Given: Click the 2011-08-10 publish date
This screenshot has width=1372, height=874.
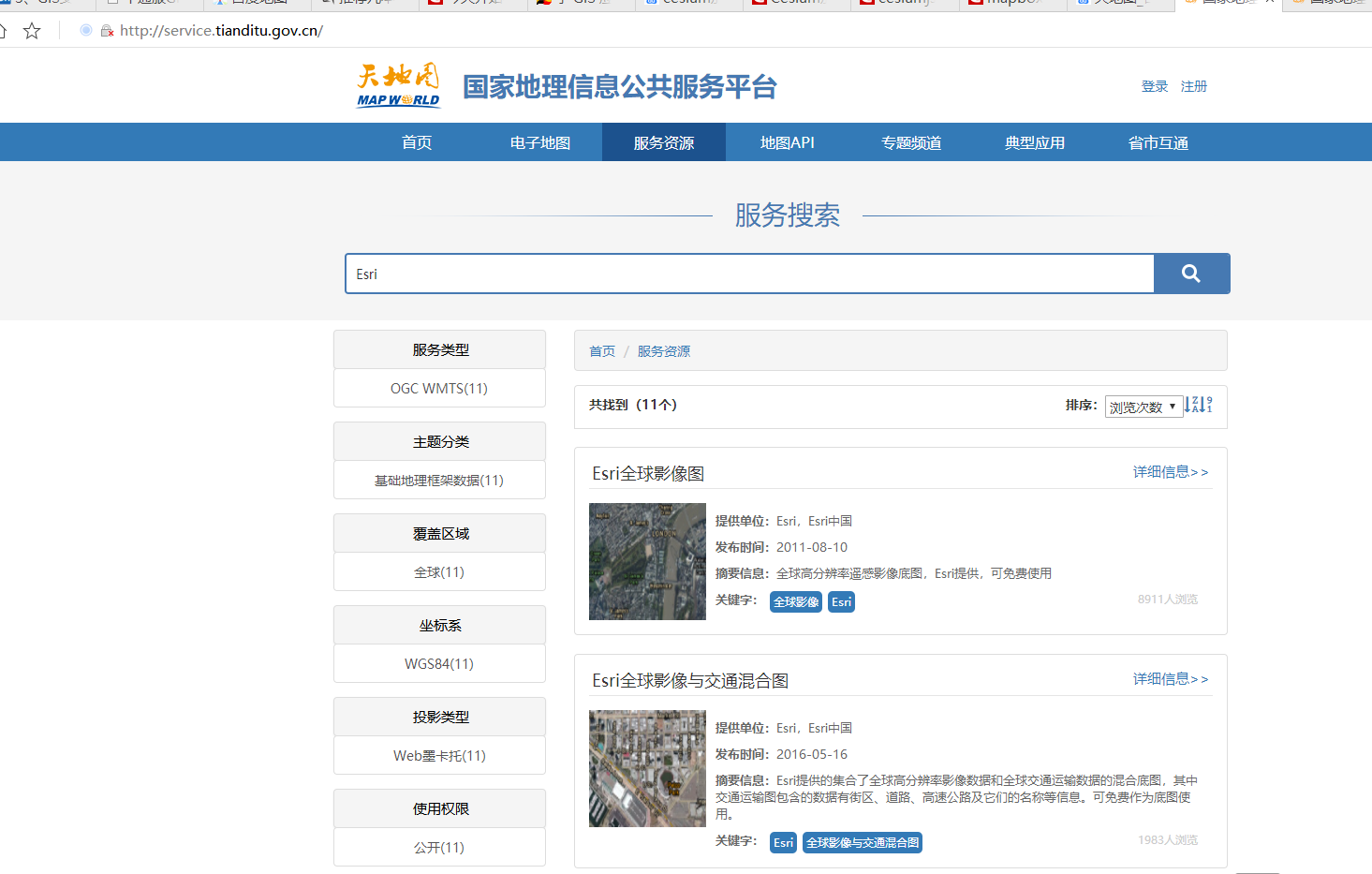Looking at the screenshot, I should pyautogui.click(x=812, y=547).
